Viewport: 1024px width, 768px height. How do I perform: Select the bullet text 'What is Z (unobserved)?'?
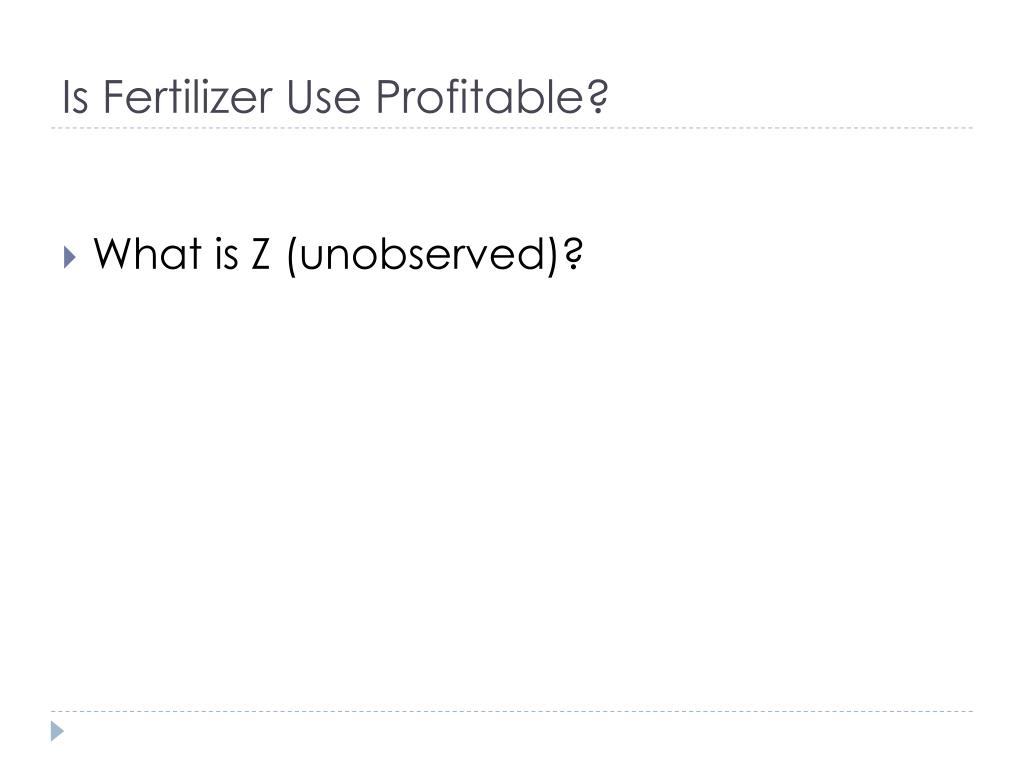338,255
